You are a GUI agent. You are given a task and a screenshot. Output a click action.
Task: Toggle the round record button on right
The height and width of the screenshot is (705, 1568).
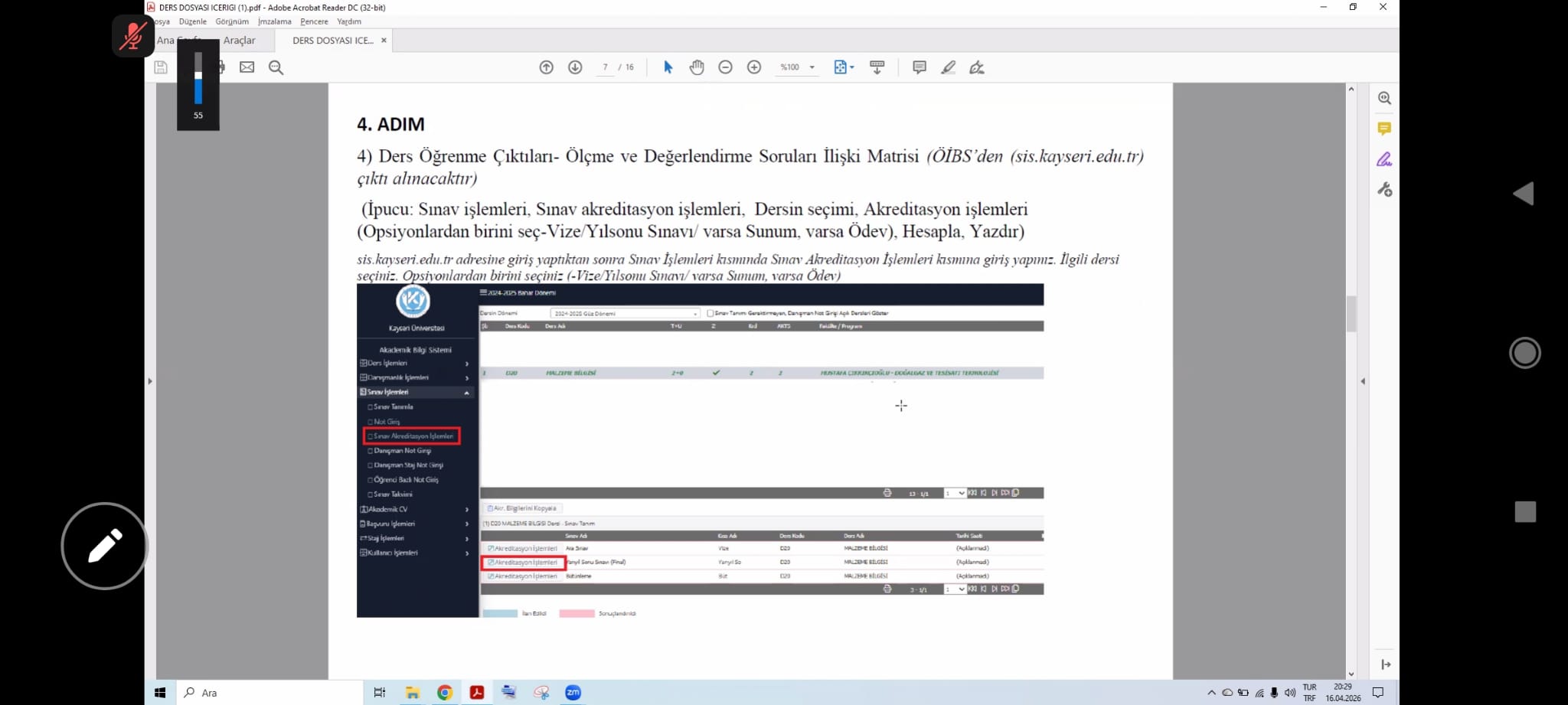1524,353
